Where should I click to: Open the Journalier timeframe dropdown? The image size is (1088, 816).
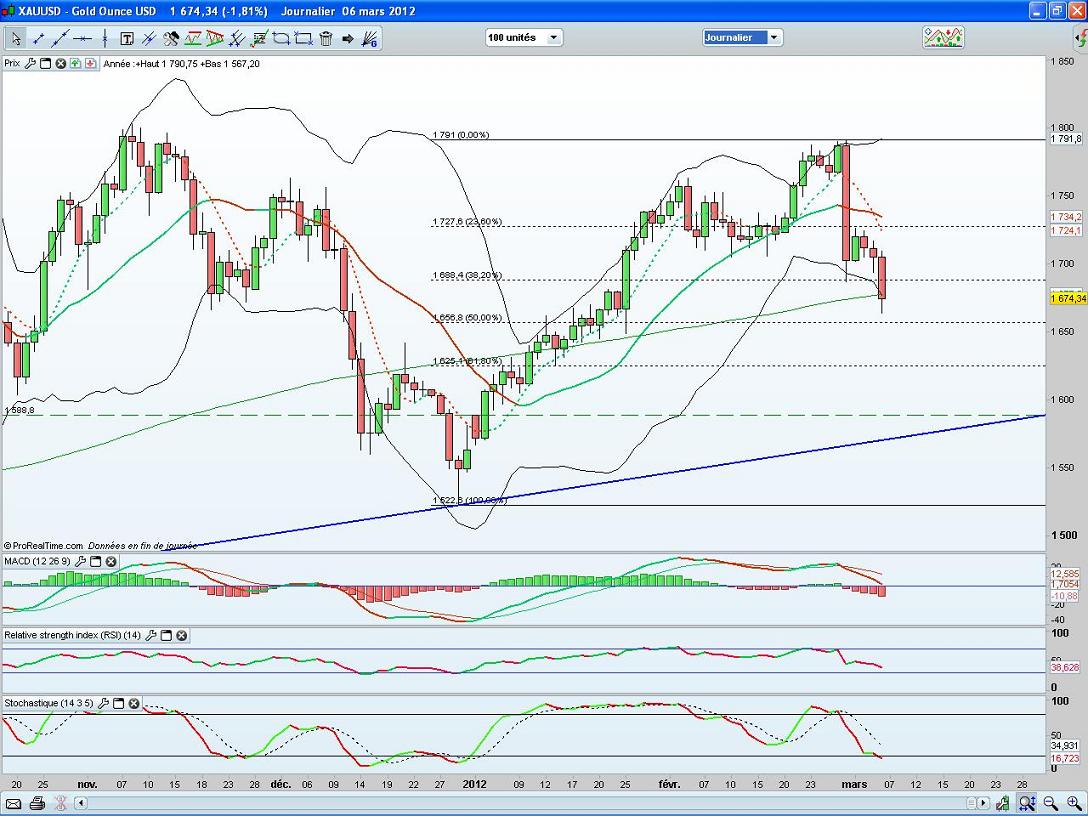click(742, 37)
